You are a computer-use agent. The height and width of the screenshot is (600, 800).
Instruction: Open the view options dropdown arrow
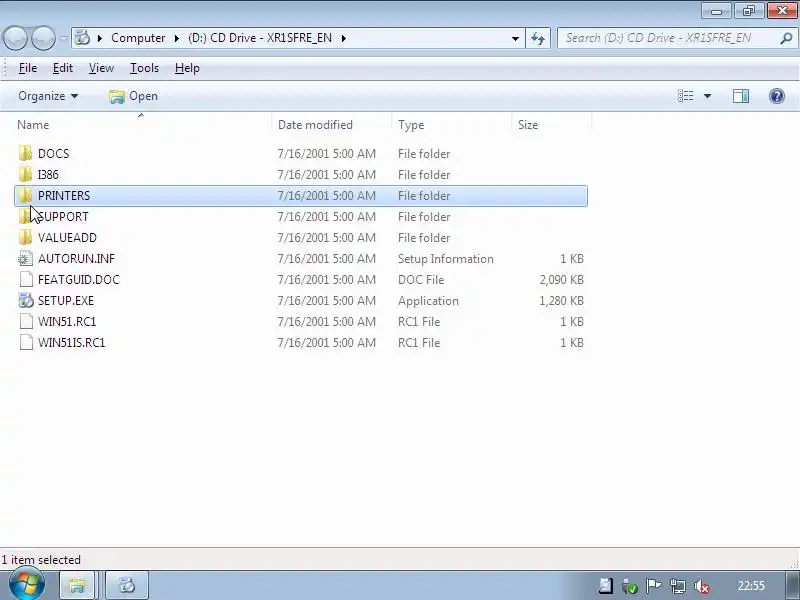tap(707, 96)
